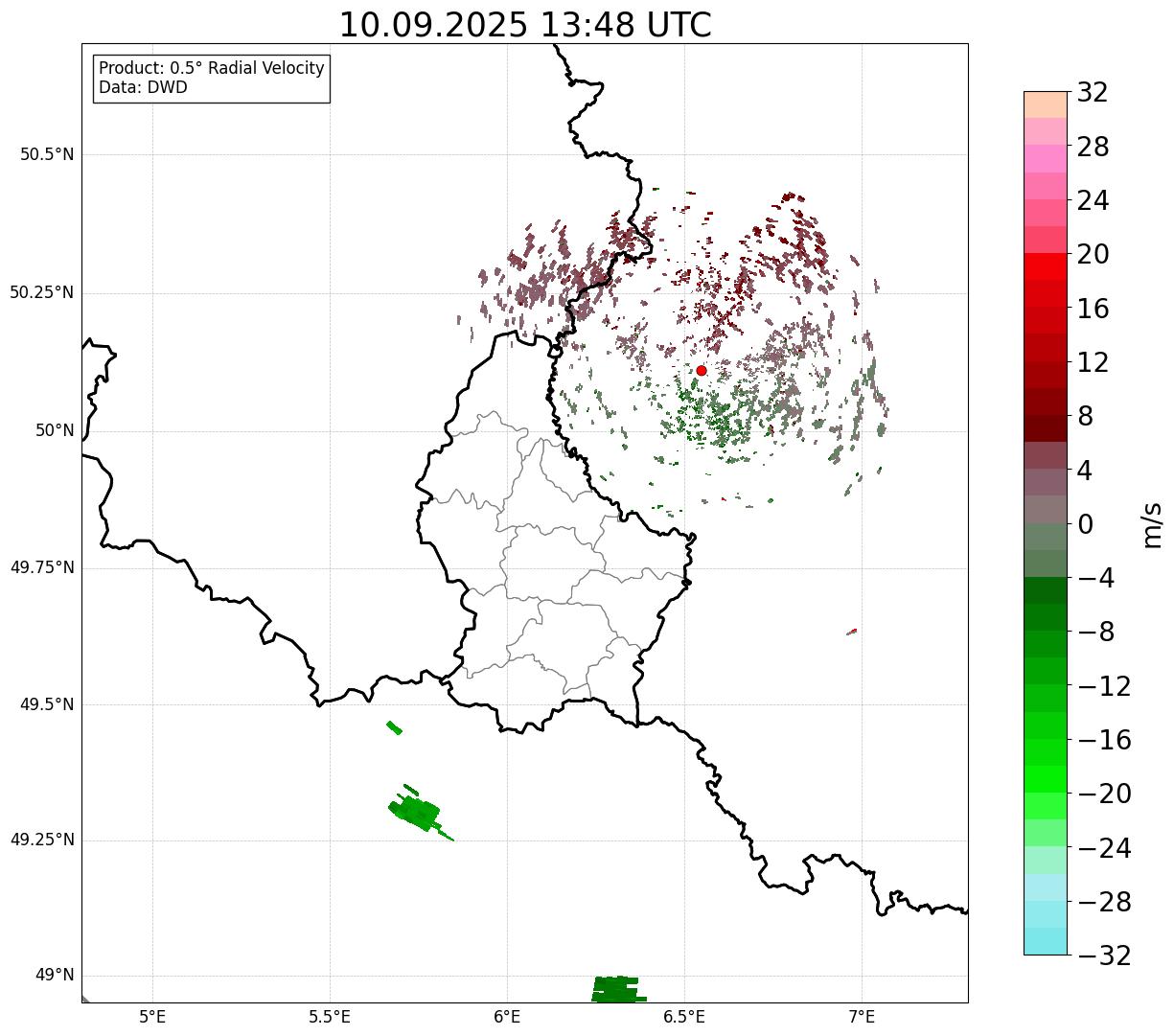This screenshot has height=1036, width=1174.
Task: Click the colorbar tick label −4
Action: [x=1095, y=578]
